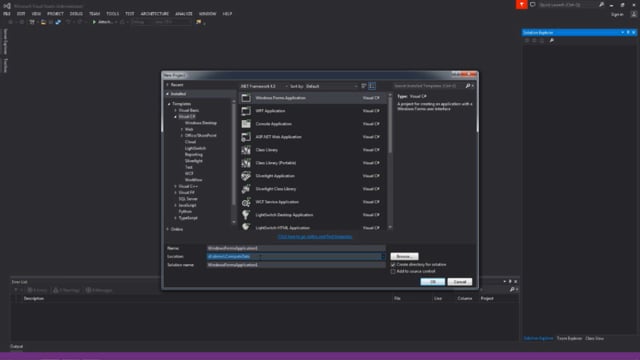Select the ASP.NET Web Application icon
Screen dimensions: 640x360
(246, 137)
